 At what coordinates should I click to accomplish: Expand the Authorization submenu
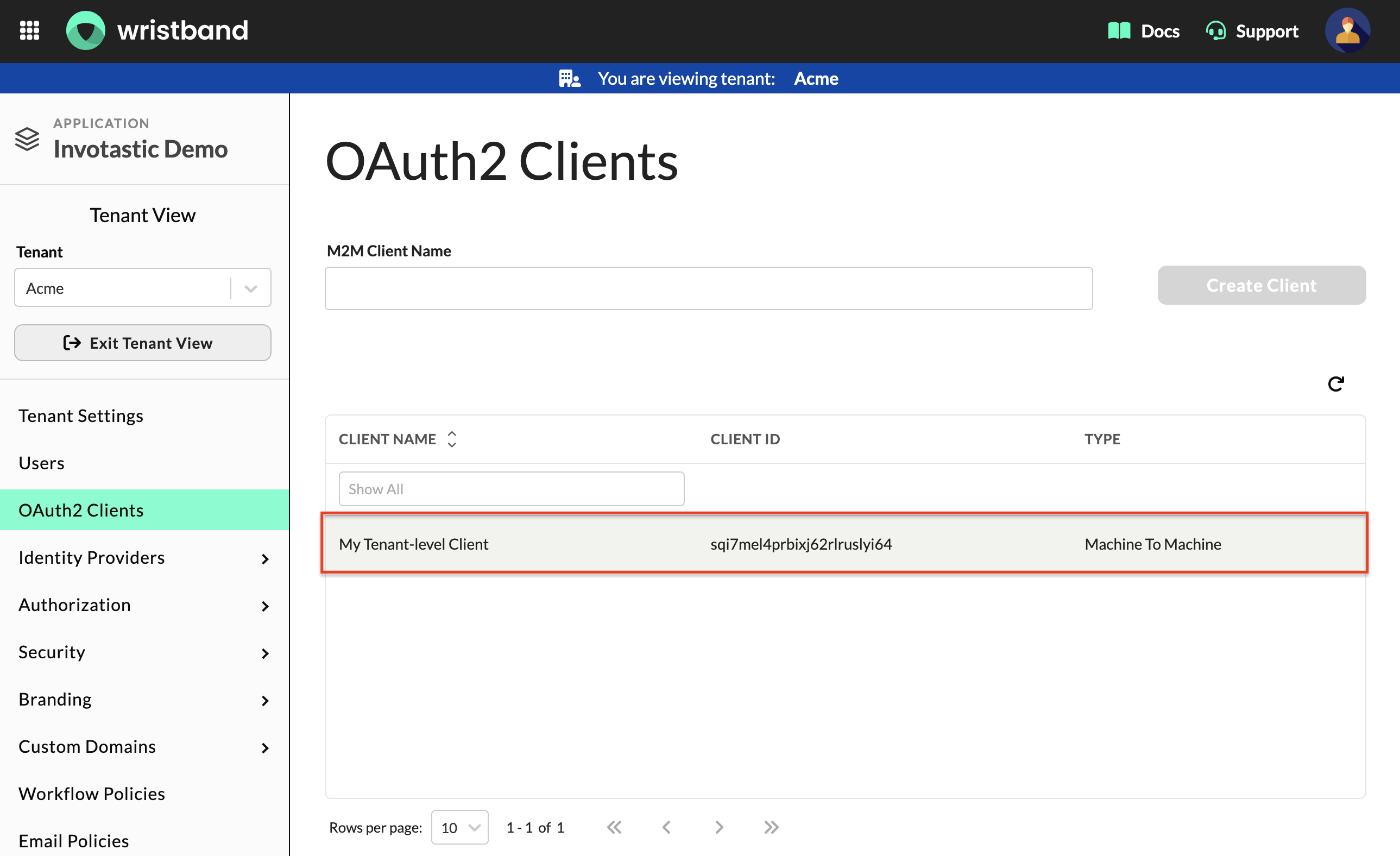click(x=265, y=606)
